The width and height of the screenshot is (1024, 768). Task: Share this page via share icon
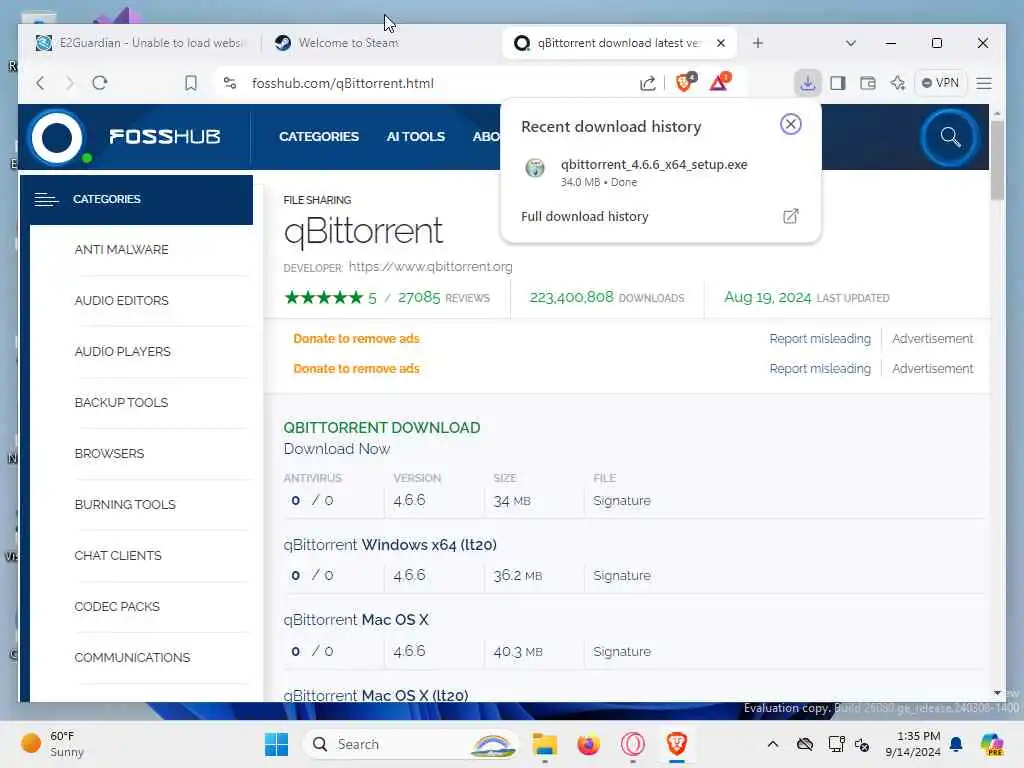pyautogui.click(x=647, y=83)
